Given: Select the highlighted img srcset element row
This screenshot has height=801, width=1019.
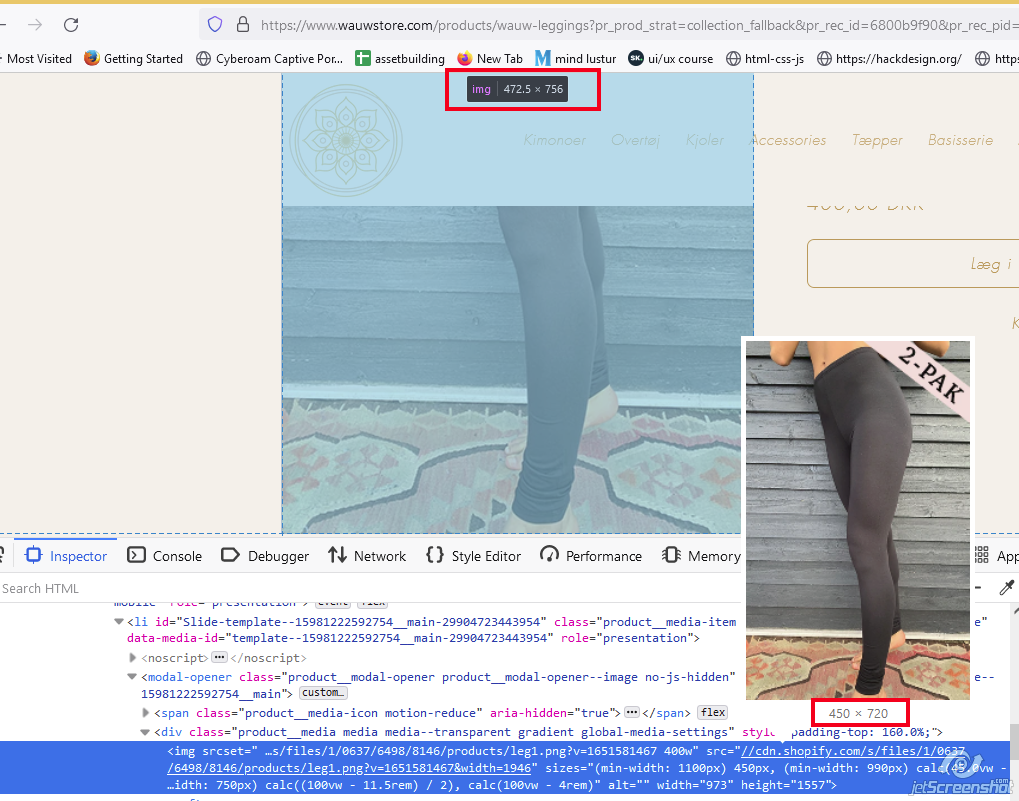Looking at the screenshot, I should tap(505, 768).
